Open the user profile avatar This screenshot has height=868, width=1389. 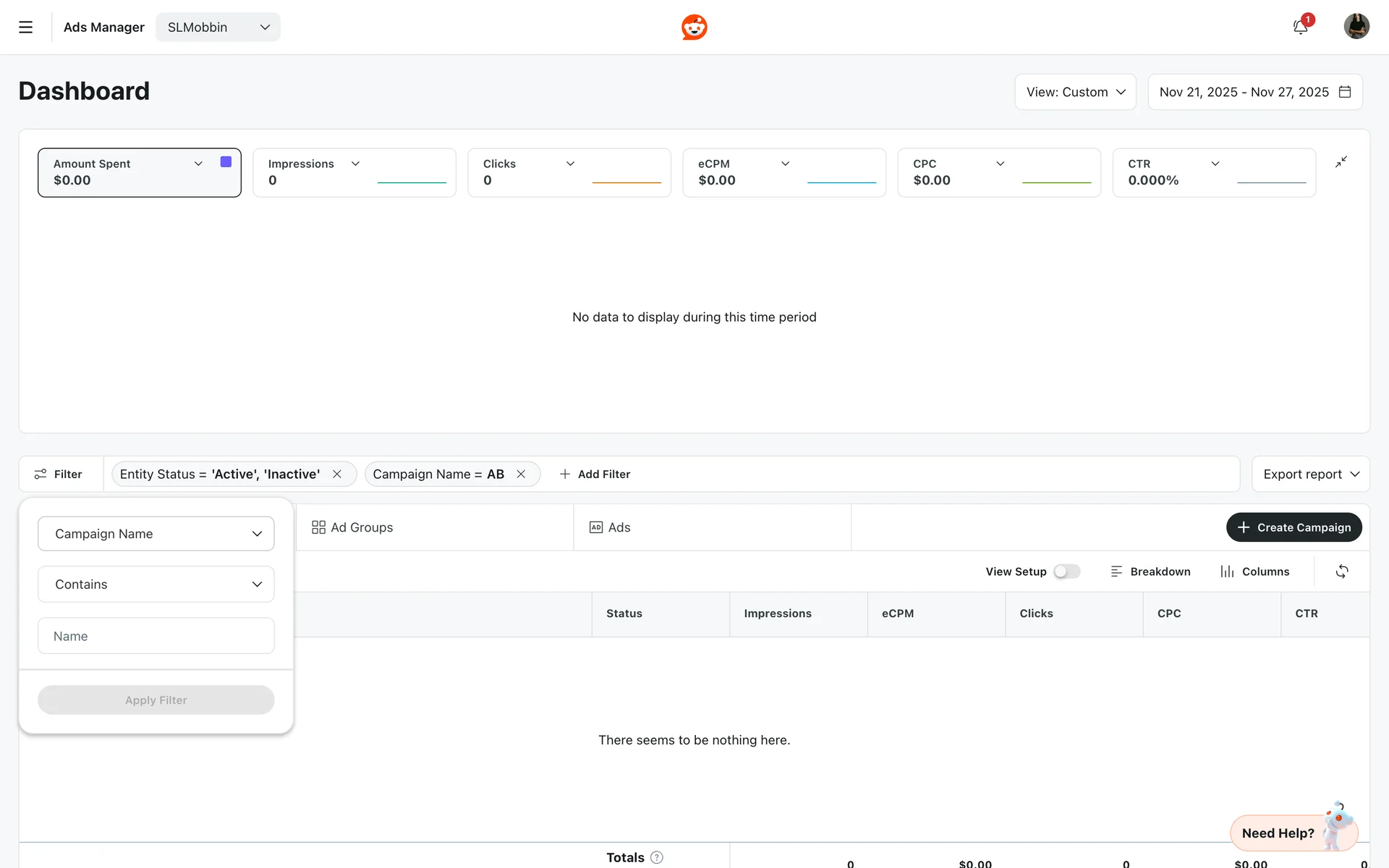(1356, 27)
